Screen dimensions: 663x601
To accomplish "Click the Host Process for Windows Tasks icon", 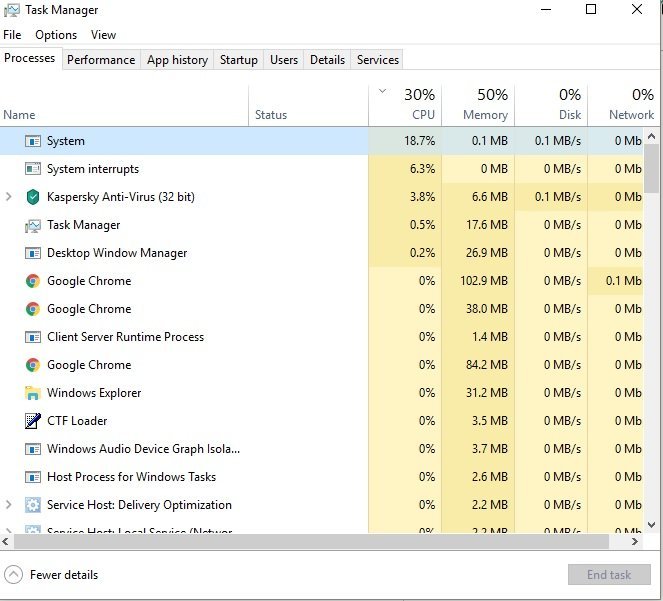I will click(x=33, y=477).
